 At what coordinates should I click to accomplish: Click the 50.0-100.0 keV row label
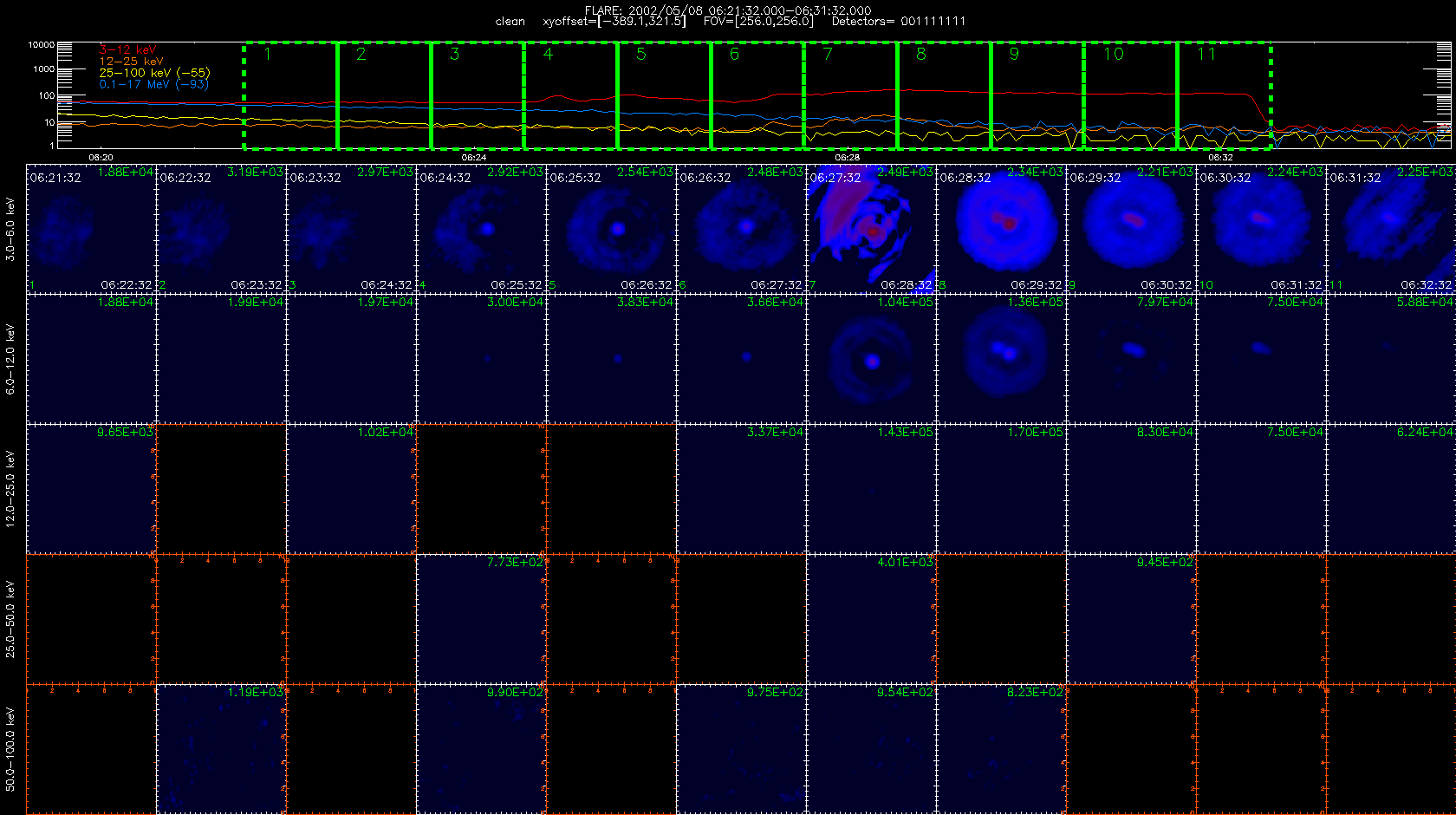click(x=10, y=749)
